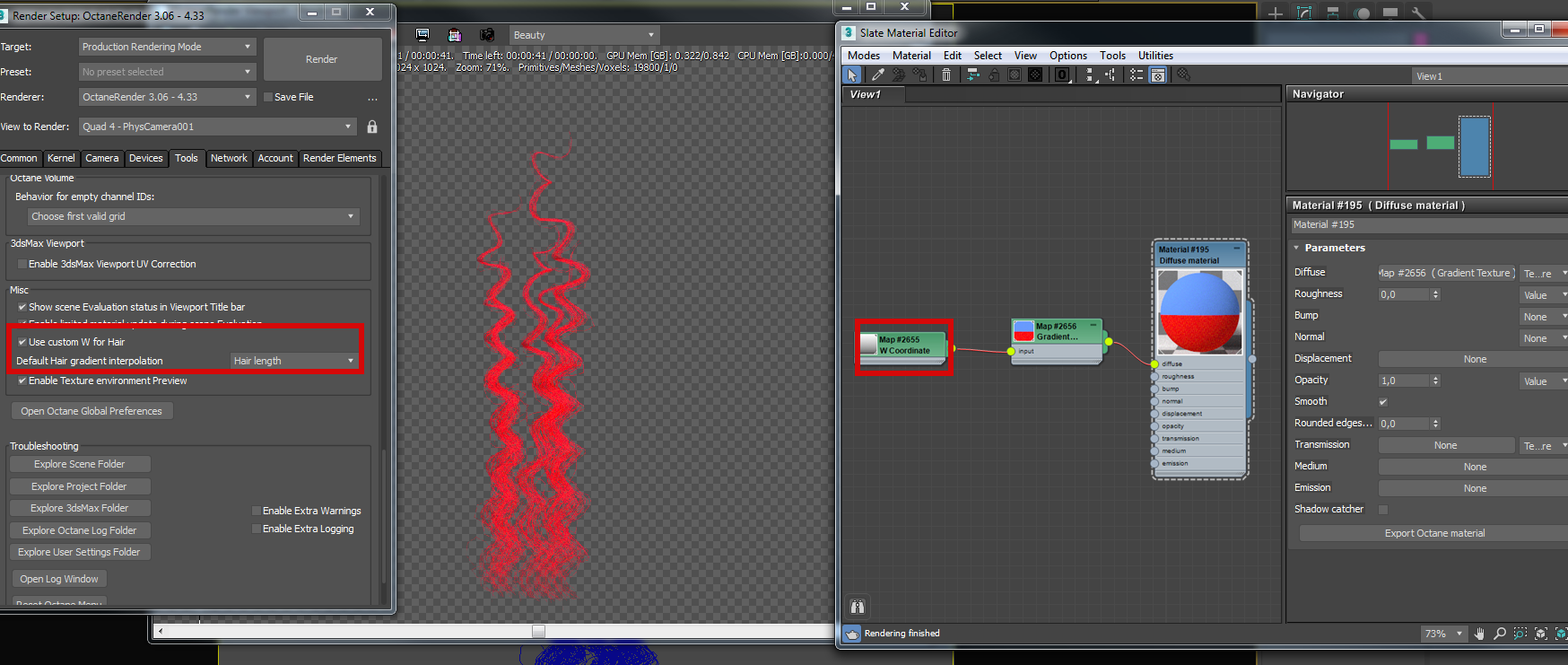This screenshot has height=665, width=1568.
Task: Toggle Show scene Evaluation status checkbox
Action: 22,307
